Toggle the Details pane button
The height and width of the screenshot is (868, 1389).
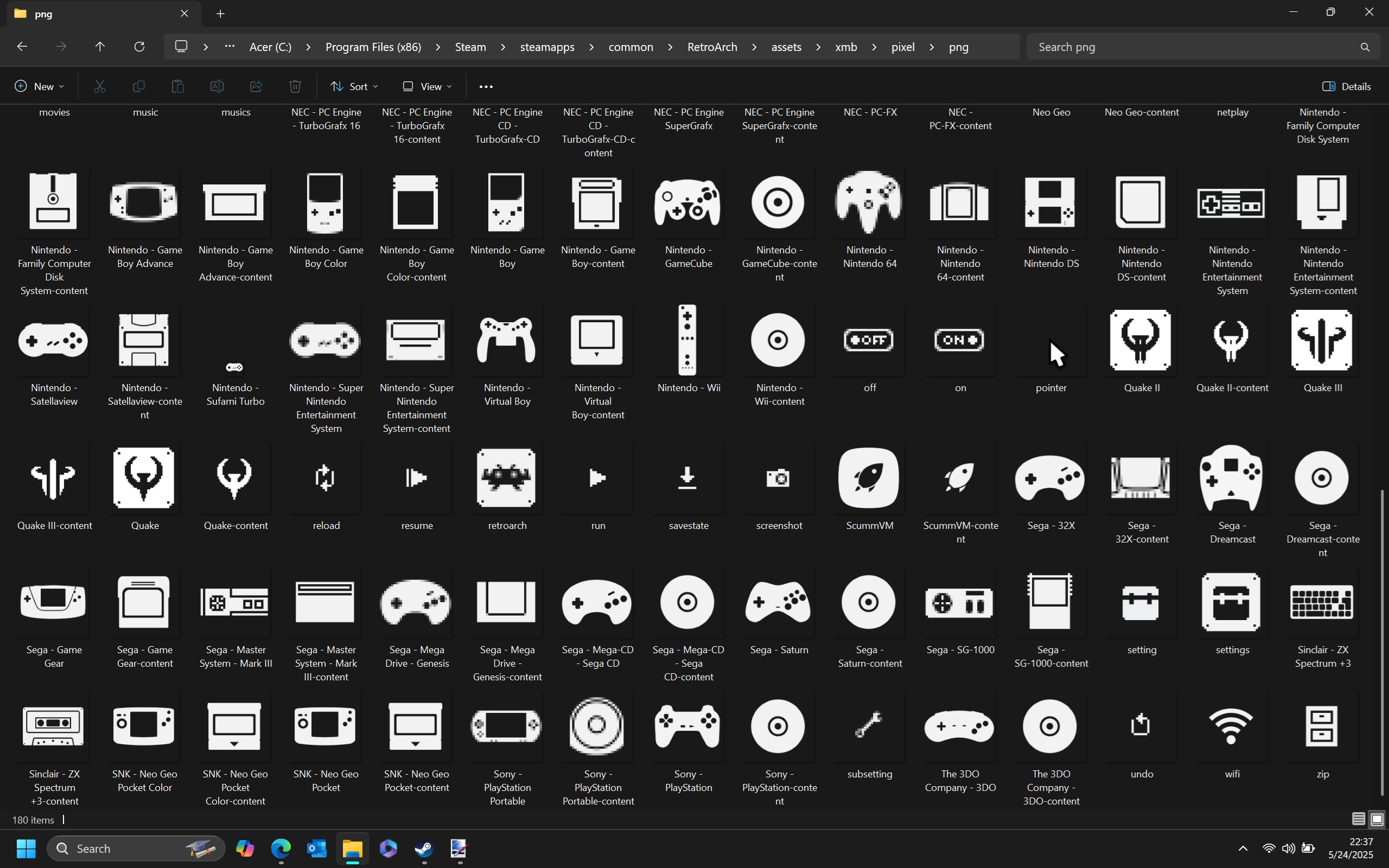(1347, 86)
